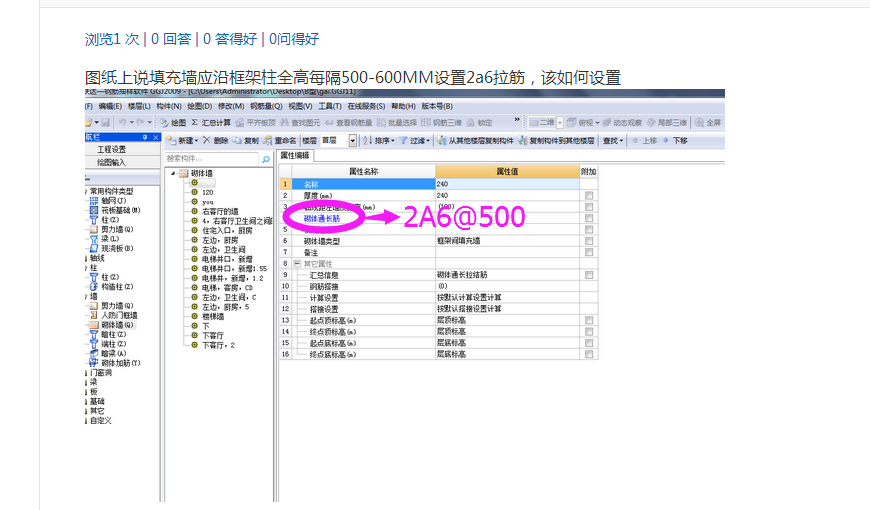Open the 新建 dropdown

click(183, 140)
